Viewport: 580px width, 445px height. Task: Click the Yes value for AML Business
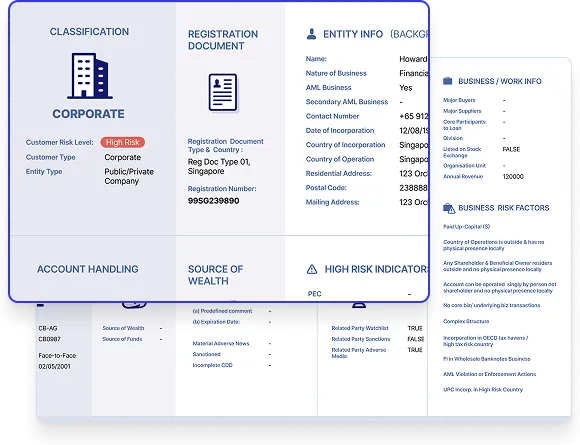click(x=405, y=88)
